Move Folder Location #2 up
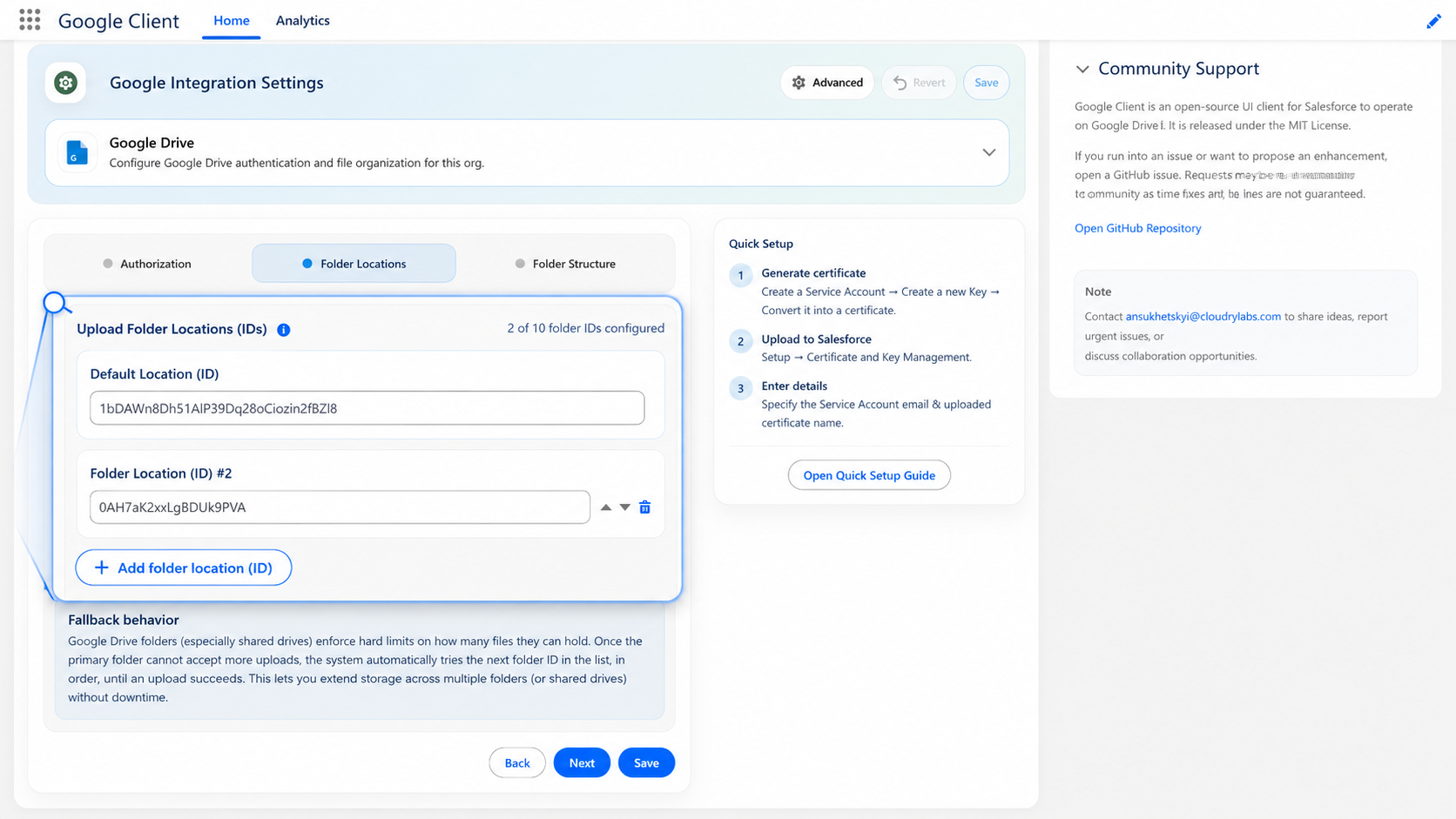 pyautogui.click(x=606, y=507)
